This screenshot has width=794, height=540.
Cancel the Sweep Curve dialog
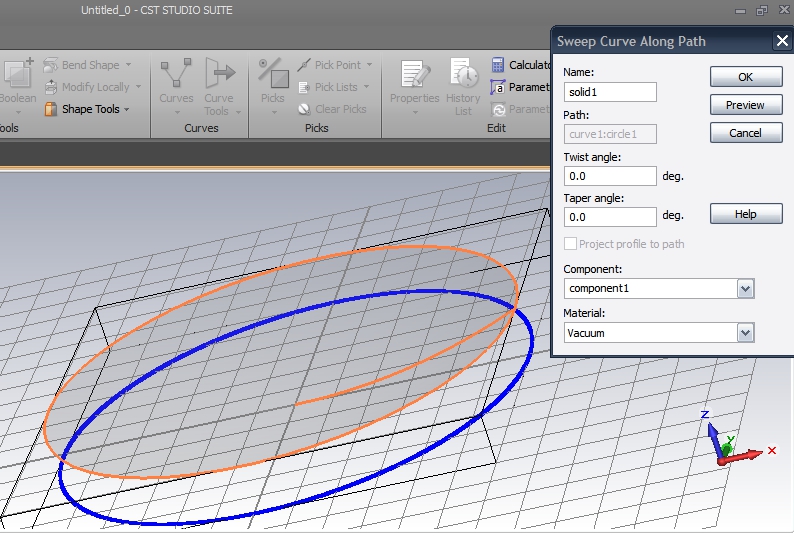click(745, 133)
